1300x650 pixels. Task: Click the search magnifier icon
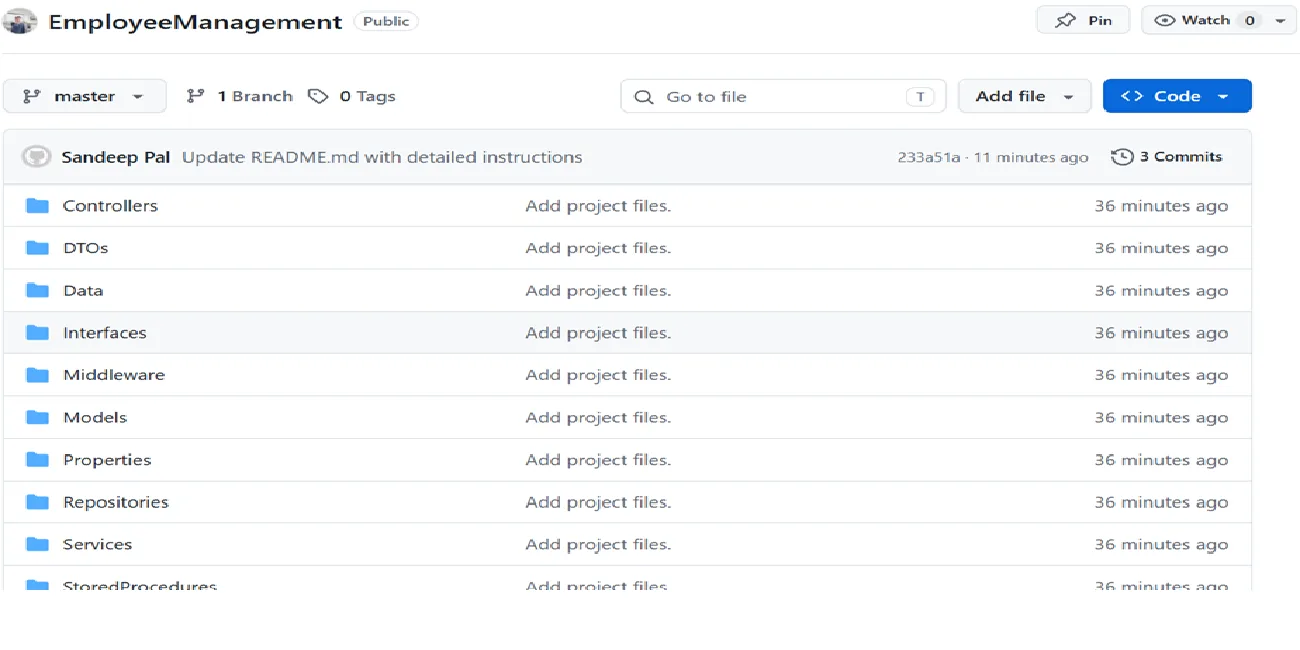point(644,97)
